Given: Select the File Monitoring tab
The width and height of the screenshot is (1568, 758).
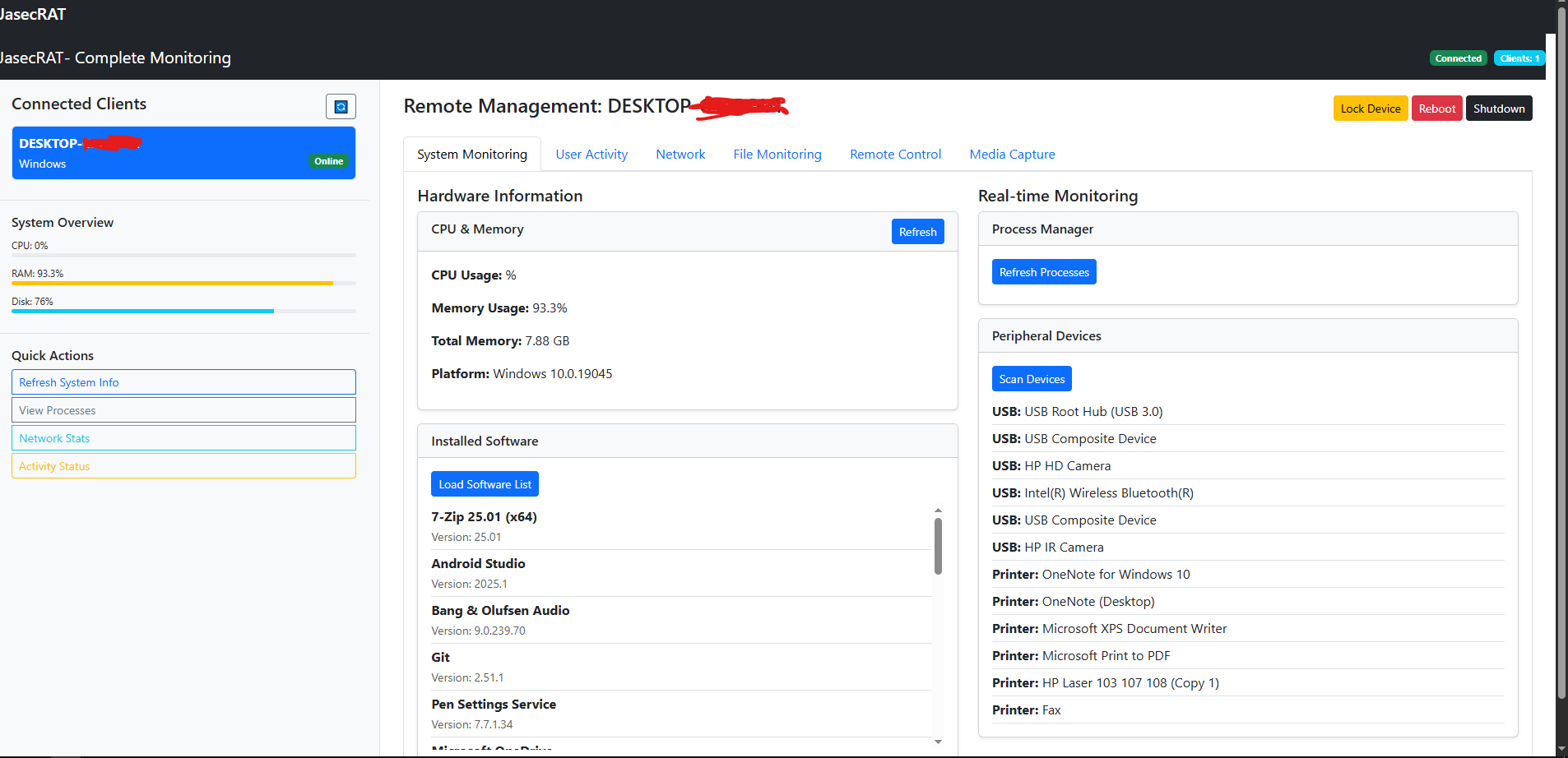Looking at the screenshot, I should (777, 154).
